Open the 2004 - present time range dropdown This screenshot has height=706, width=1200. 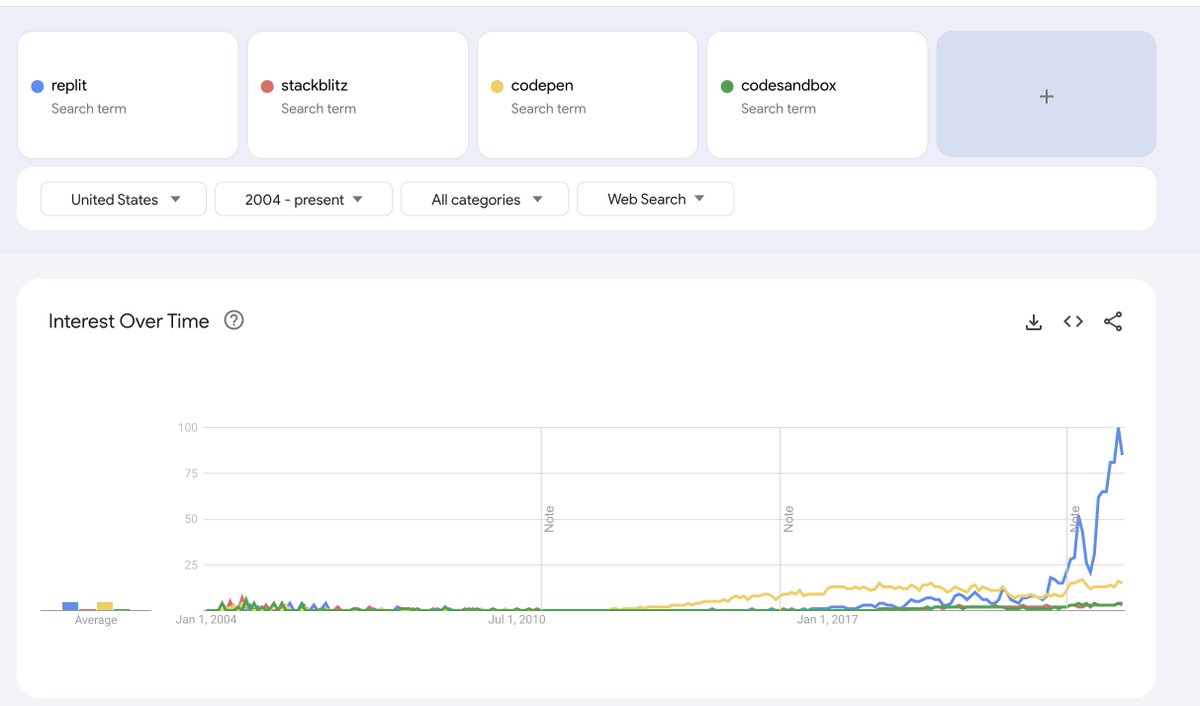[303, 199]
